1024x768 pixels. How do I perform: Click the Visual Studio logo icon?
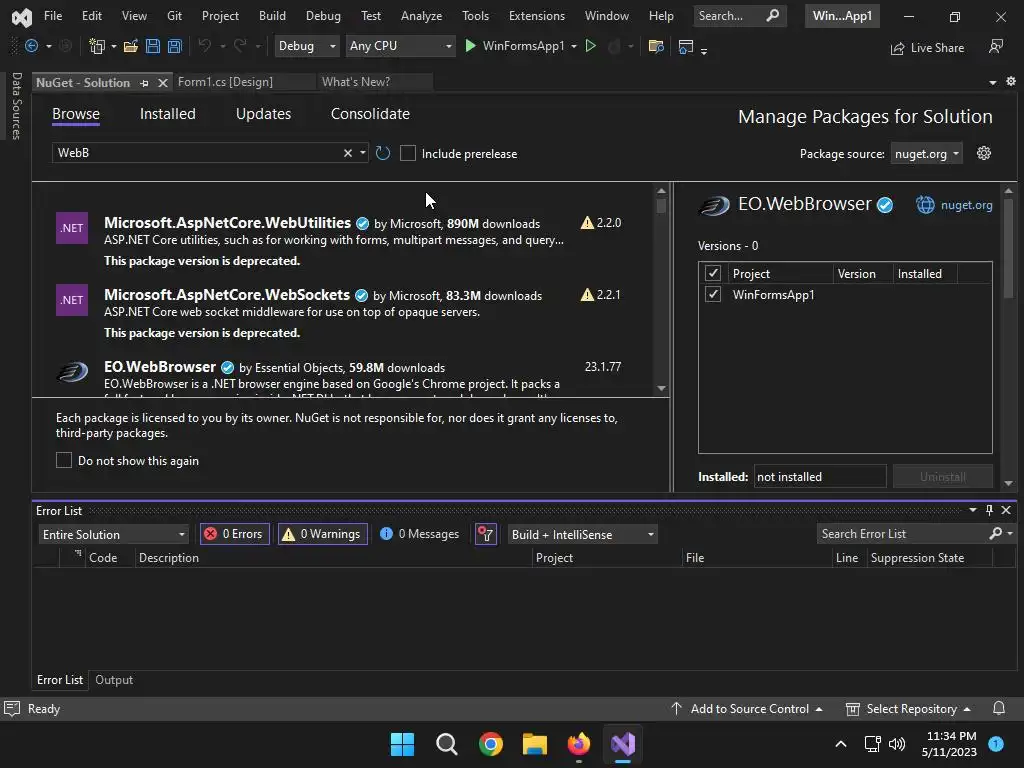point(22,17)
